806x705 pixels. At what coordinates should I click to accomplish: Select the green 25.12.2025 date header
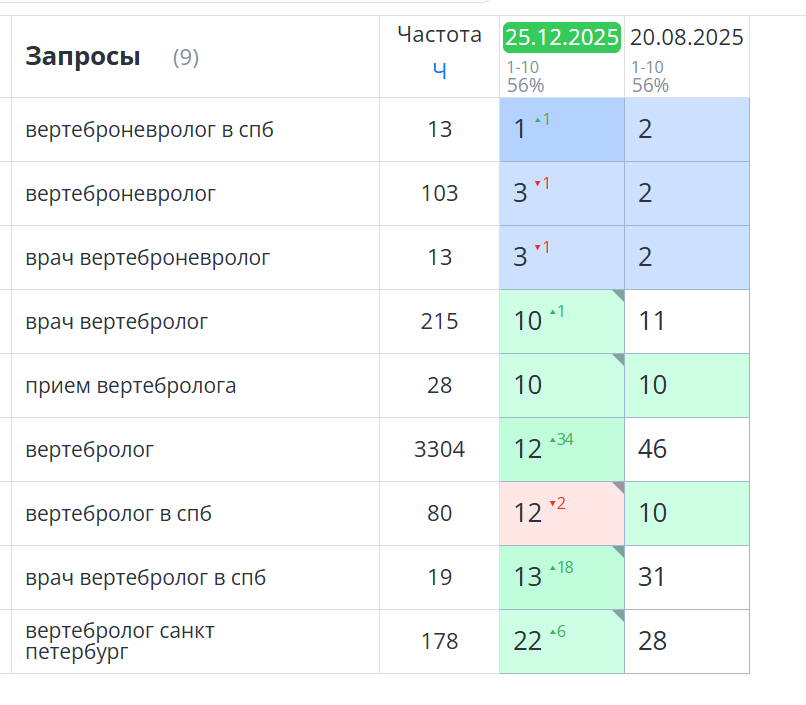tap(562, 38)
